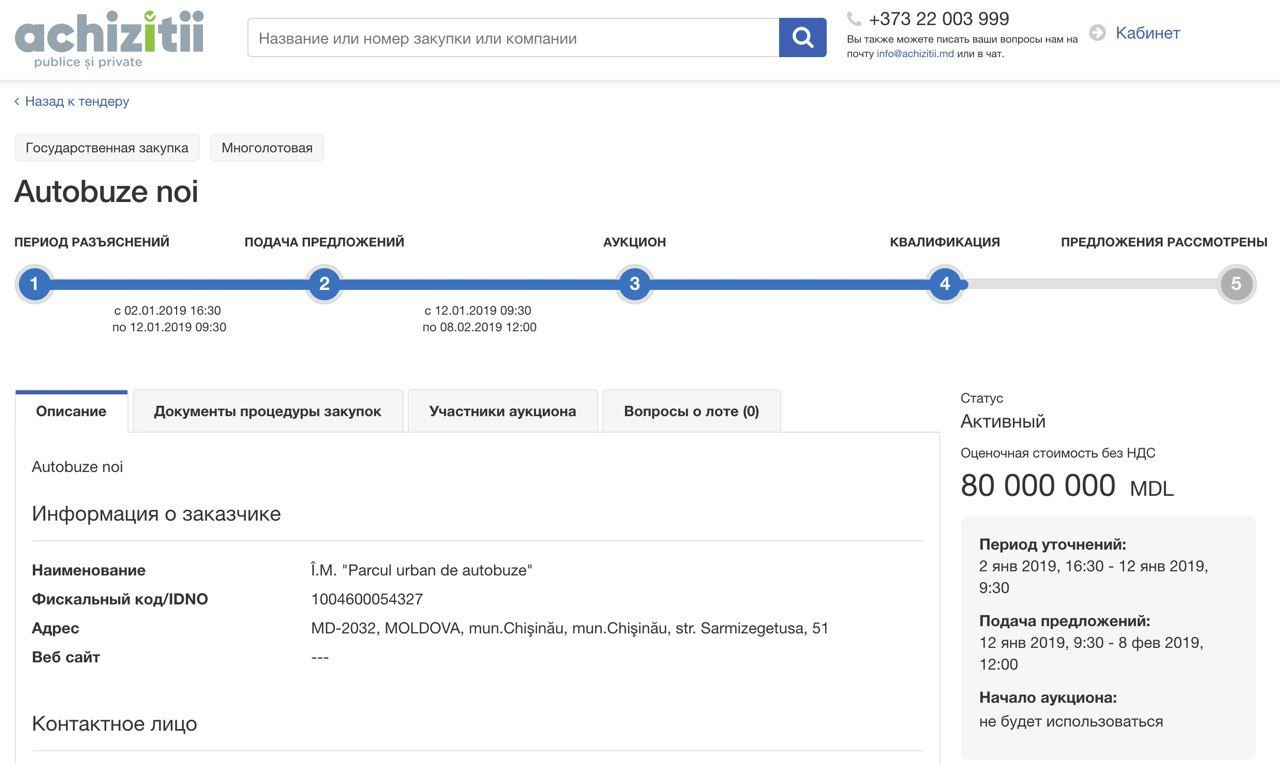Switch to the Описание tab
Viewport: 1280px width, 764px height.
(71, 411)
